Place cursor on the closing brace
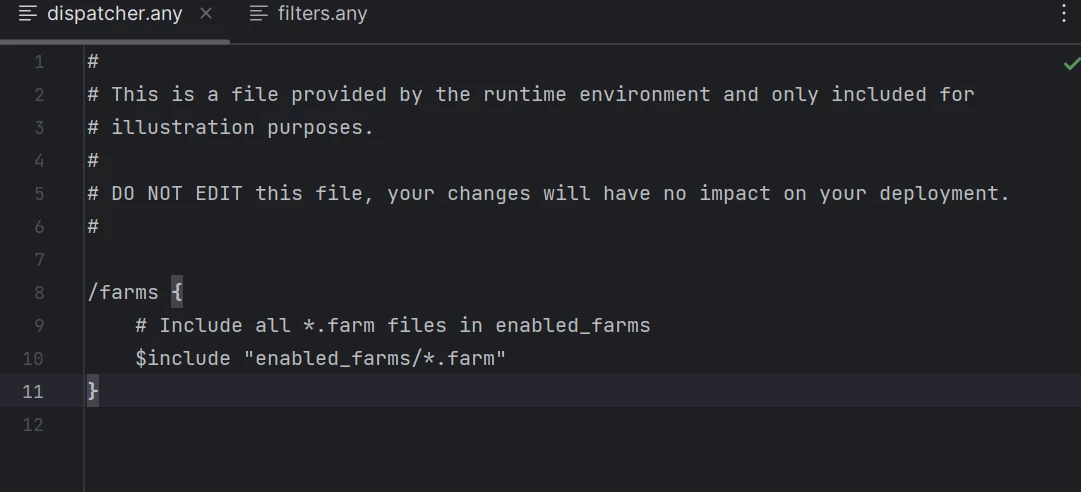This screenshot has width=1081, height=492. pos(93,391)
